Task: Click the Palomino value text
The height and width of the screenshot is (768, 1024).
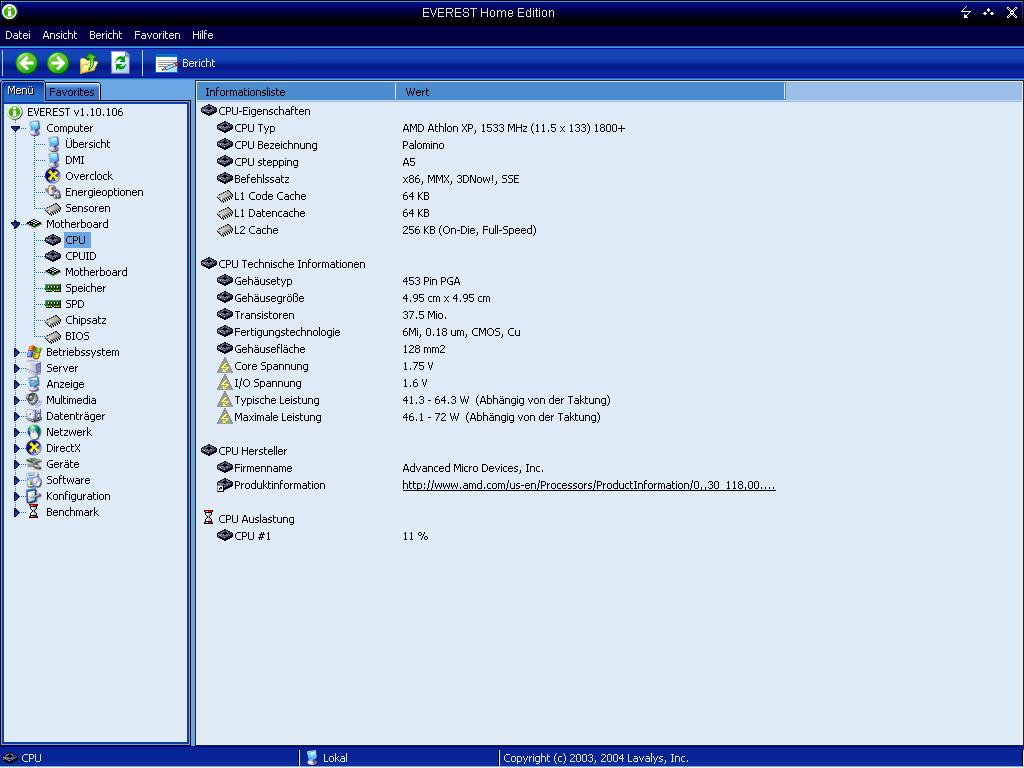Action: 423,146
